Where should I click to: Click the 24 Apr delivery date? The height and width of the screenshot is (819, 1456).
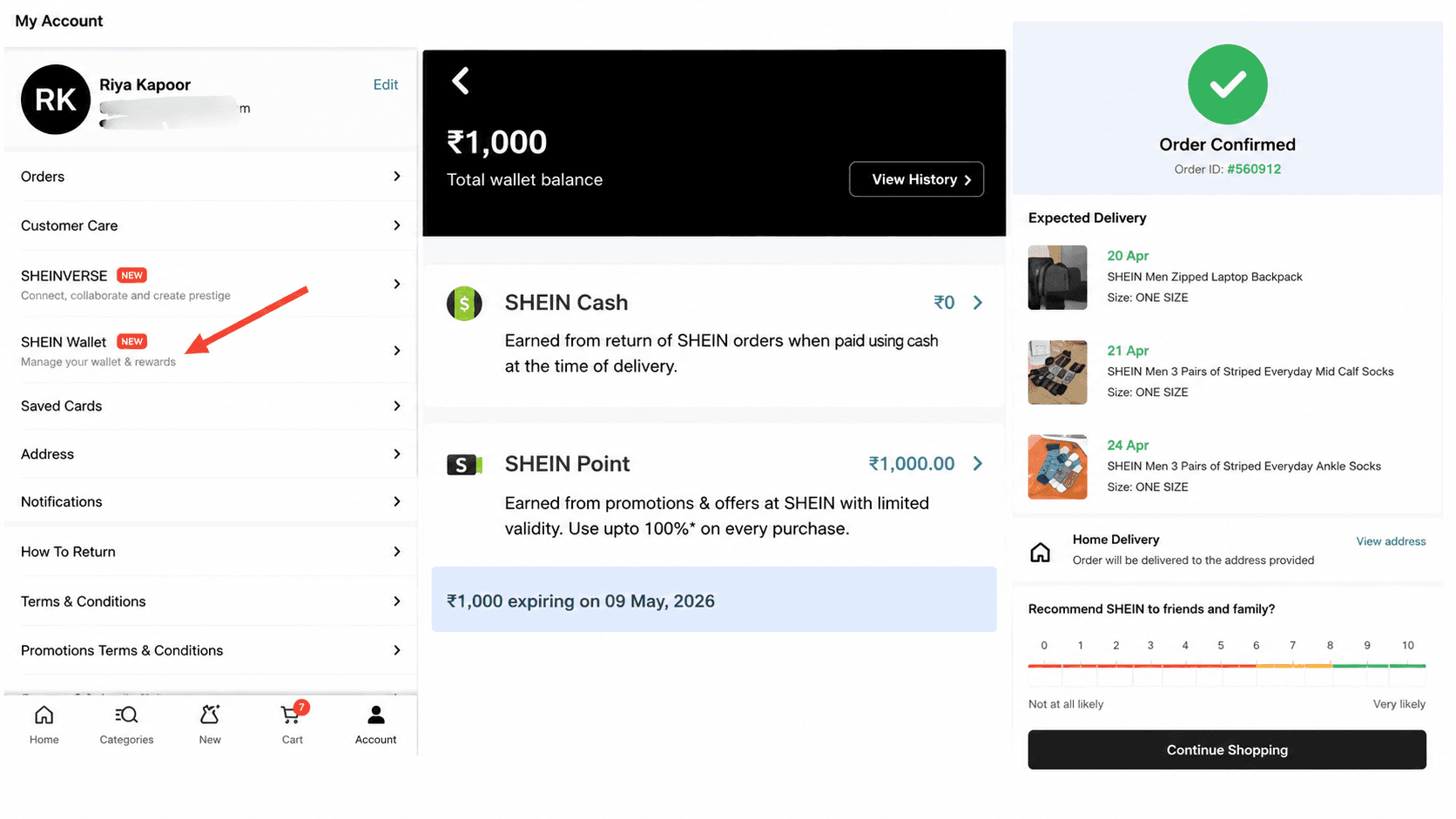[1128, 446]
